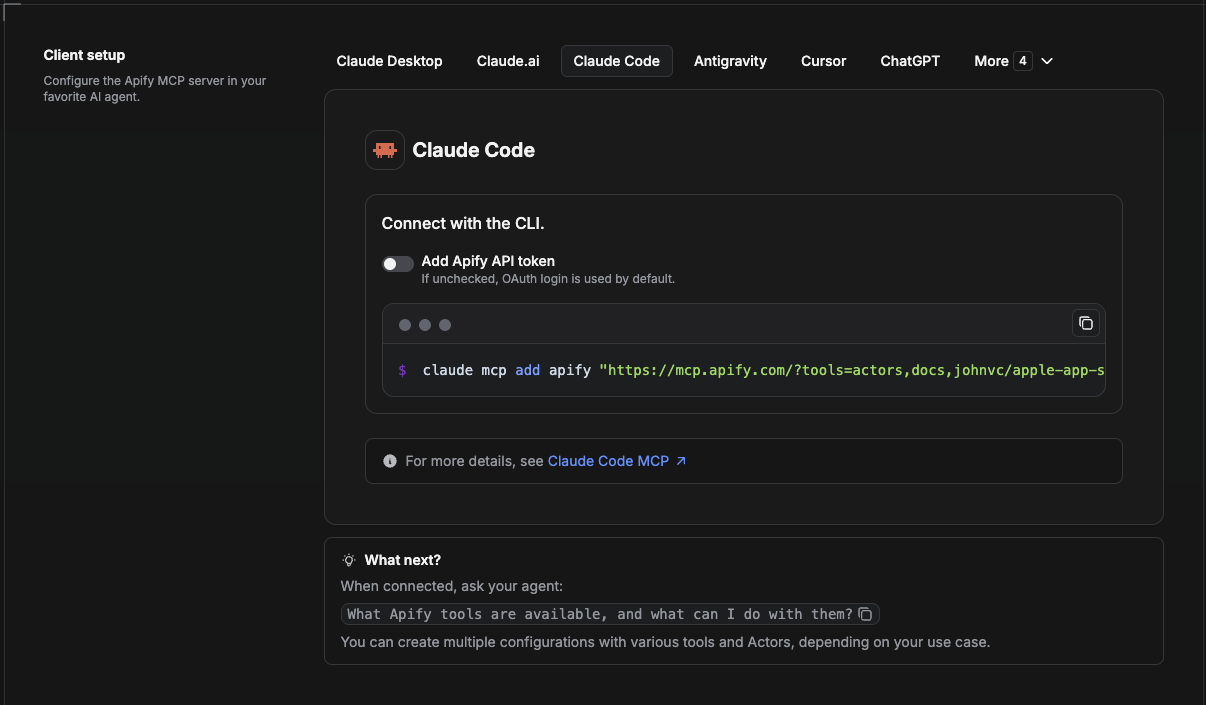
Task: Expand the More clients dropdown
Action: point(1014,61)
